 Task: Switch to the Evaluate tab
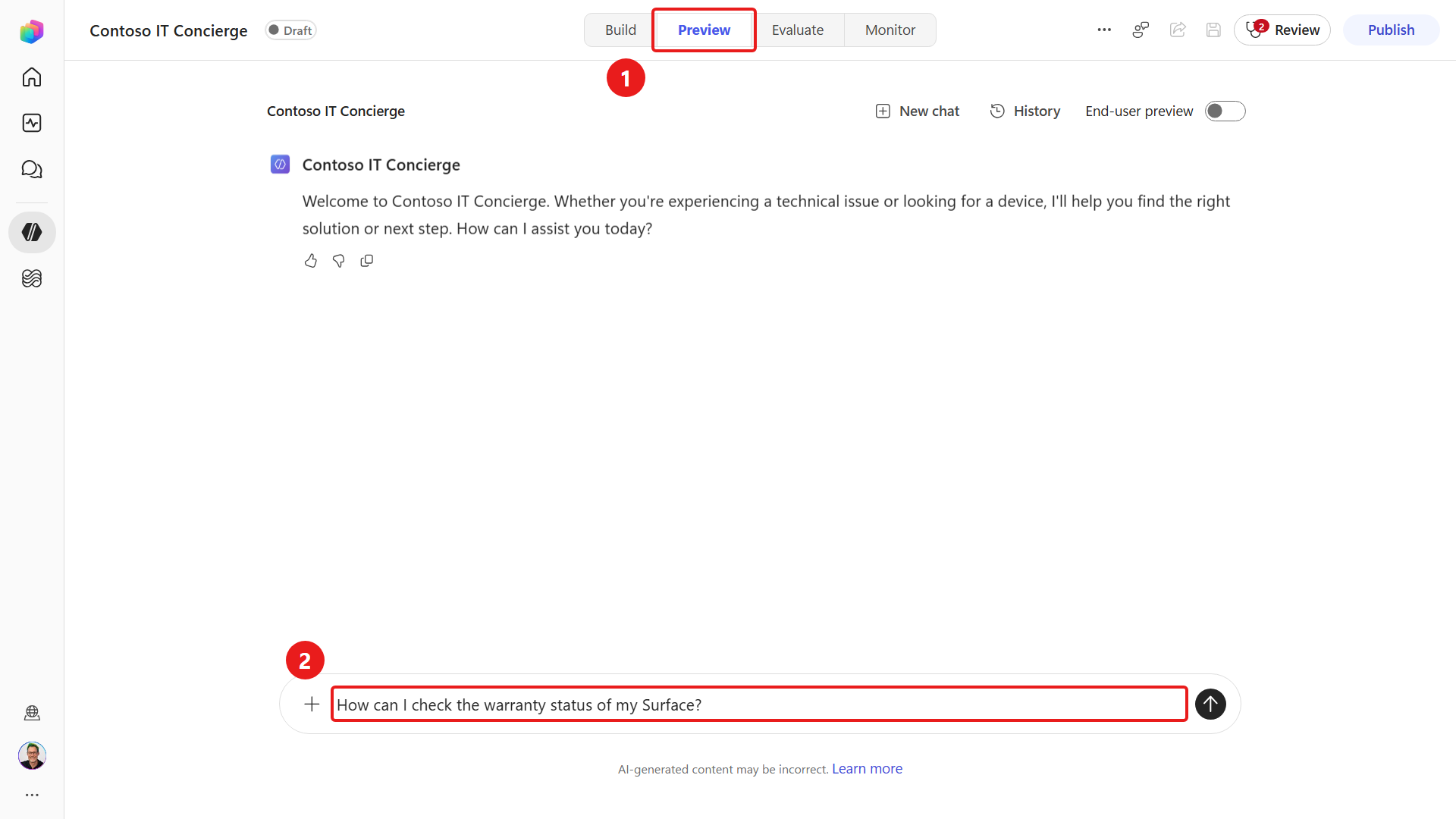coord(798,30)
